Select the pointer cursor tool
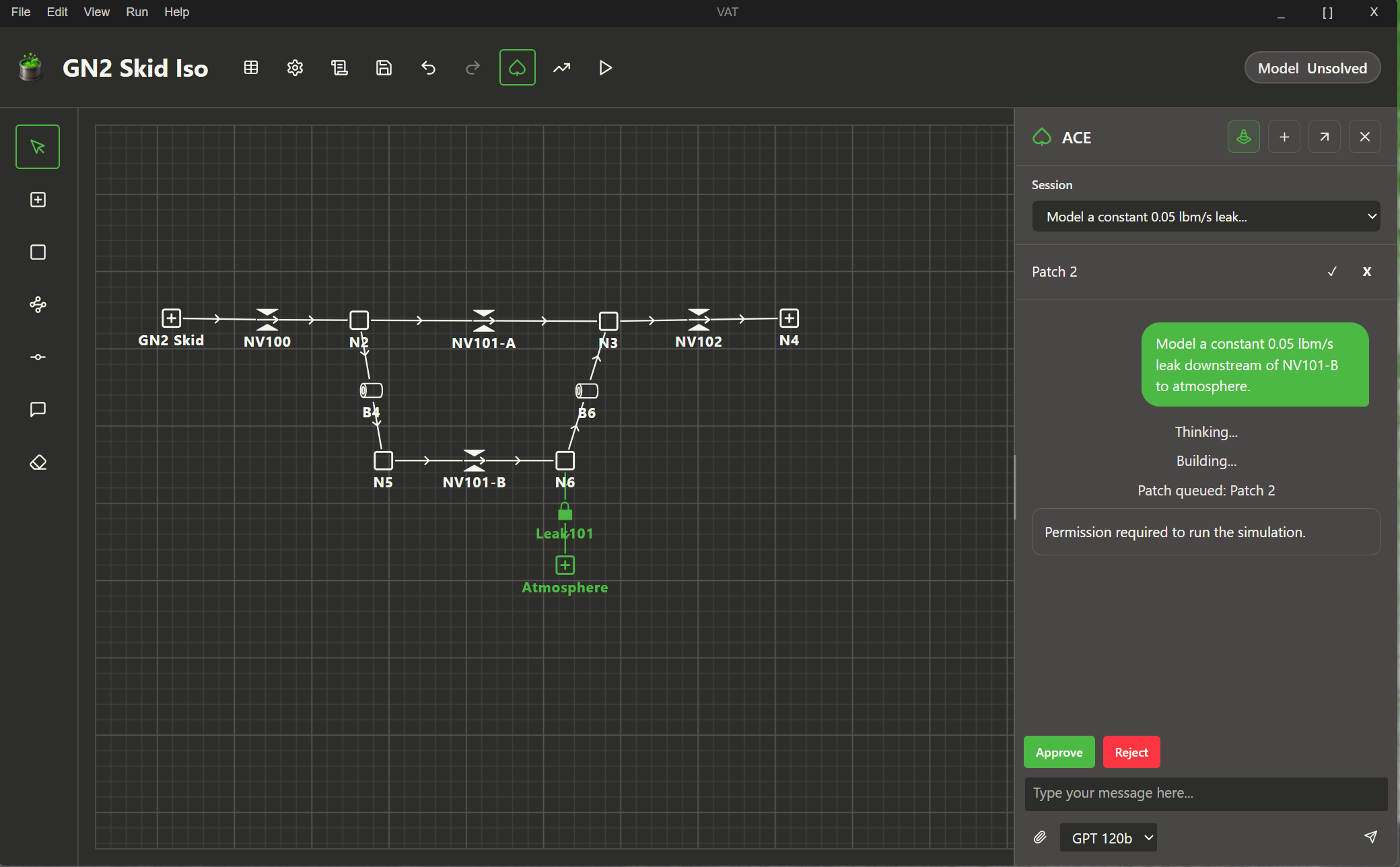 tap(38, 147)
